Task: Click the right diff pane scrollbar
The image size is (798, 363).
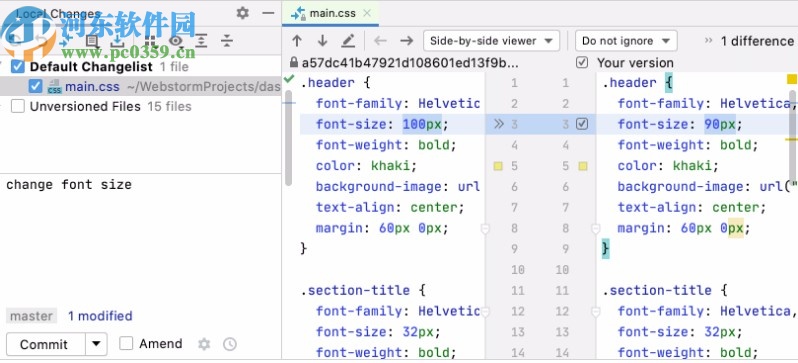Action: (x=793, y=137)
